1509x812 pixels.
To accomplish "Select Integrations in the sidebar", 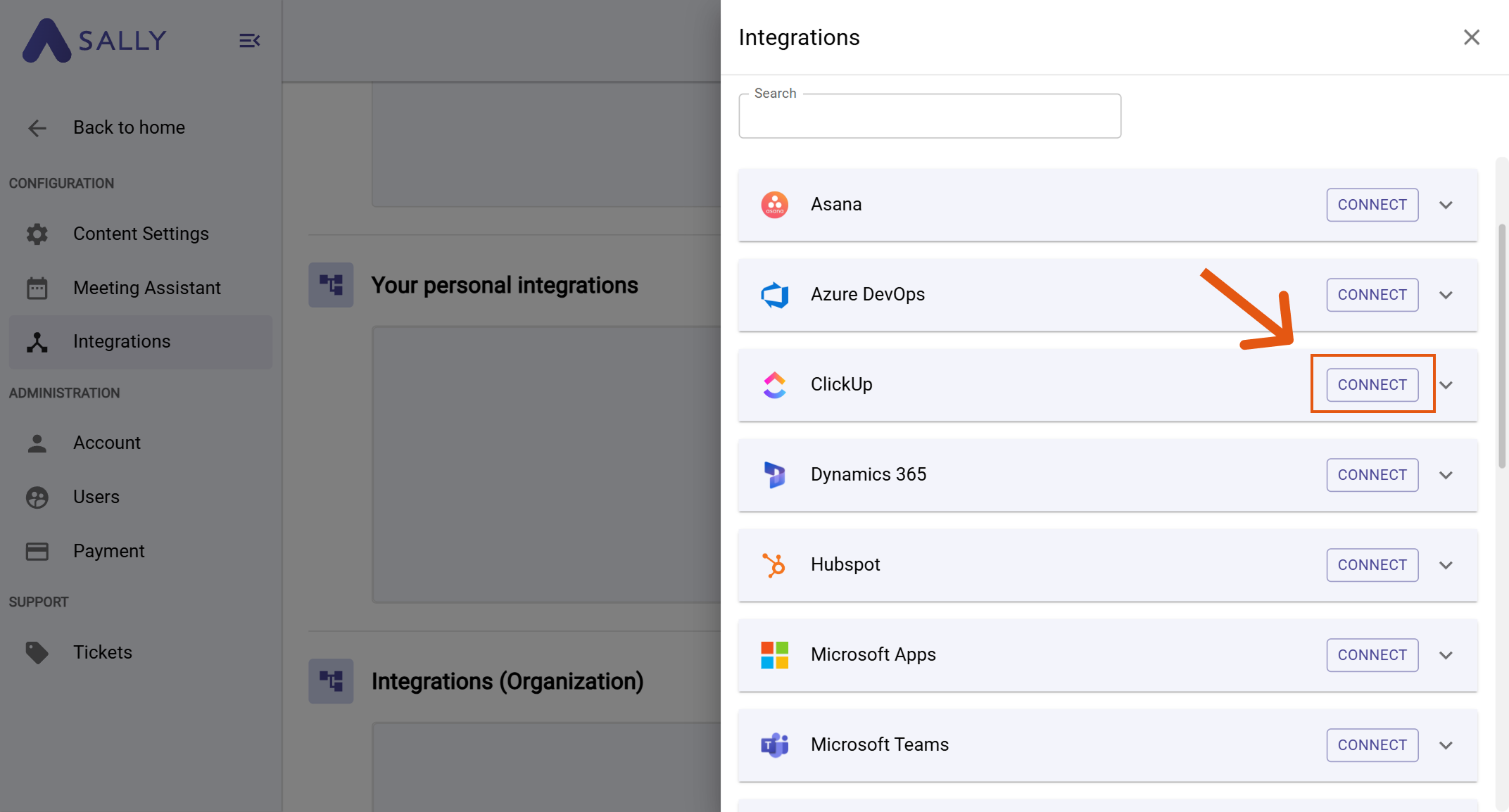I will tap(141, 342).
